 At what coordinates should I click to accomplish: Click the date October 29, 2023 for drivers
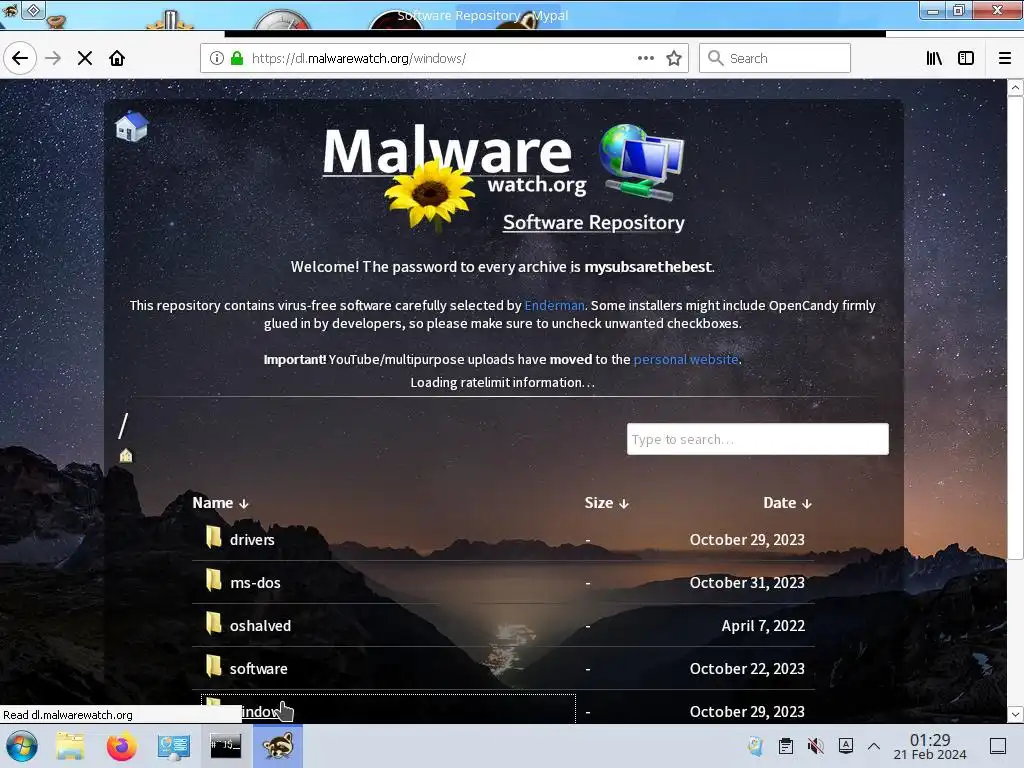(x=747, y=539)
